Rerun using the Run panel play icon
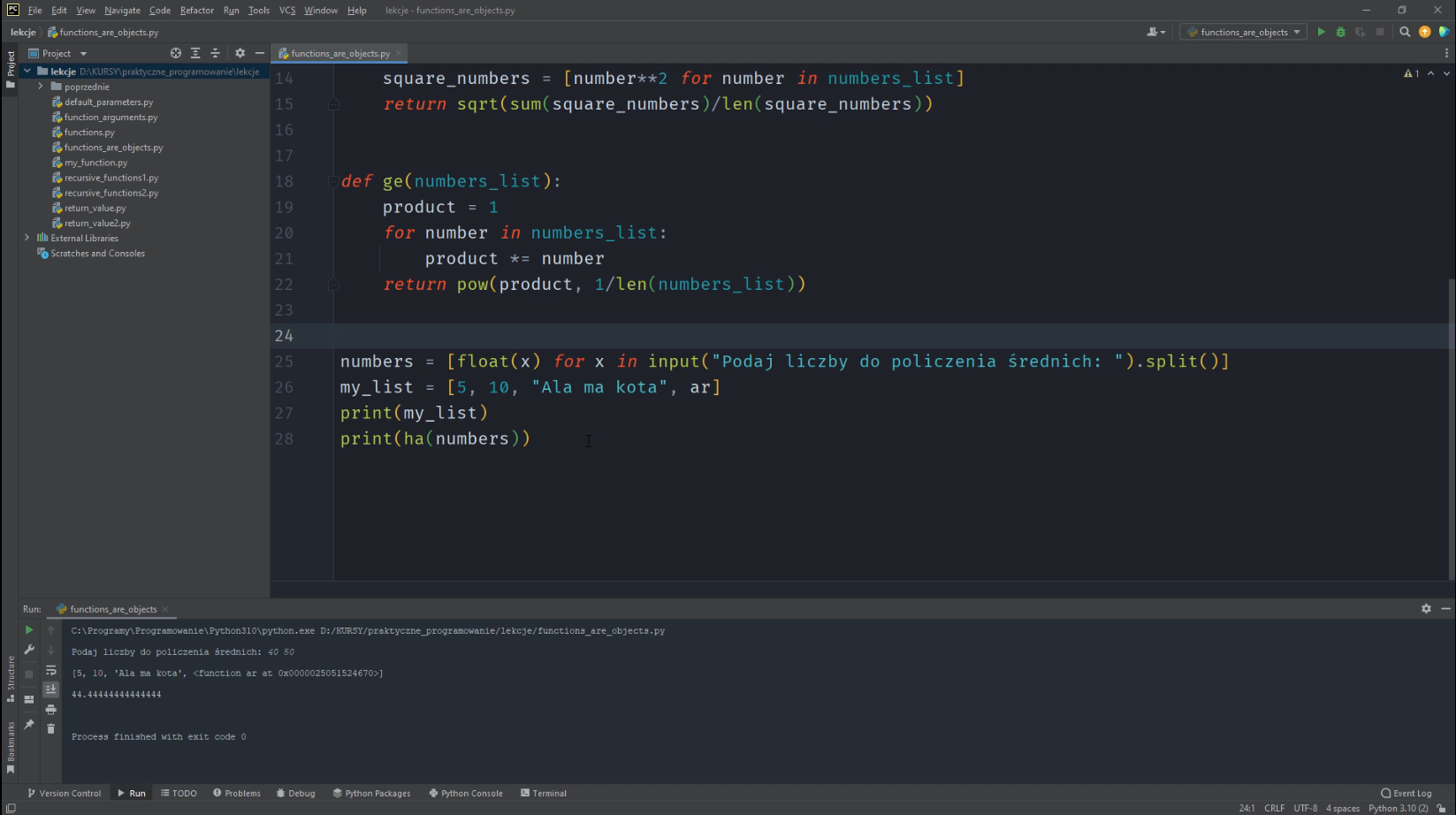Image resolution: width=1456 pixels, height=815 pixels. [x=29, y=630]
